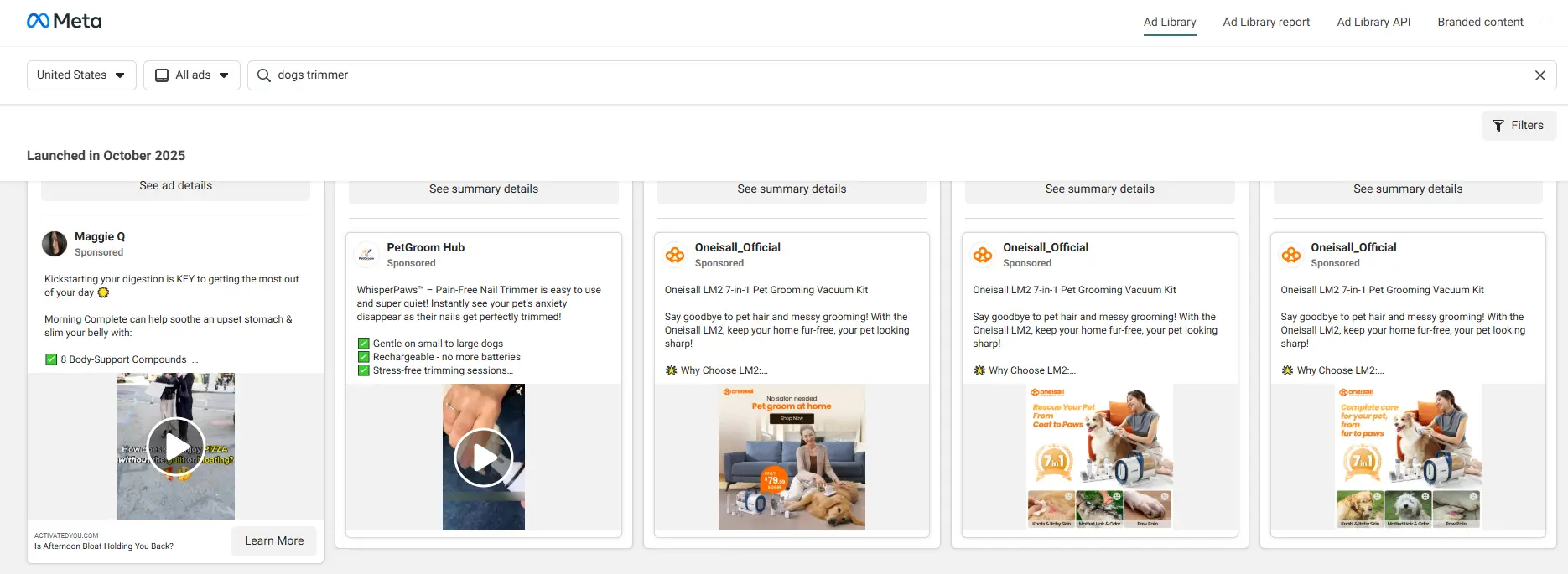Open the Rescue Your Pet ad image

click(x=1099, y=458)
